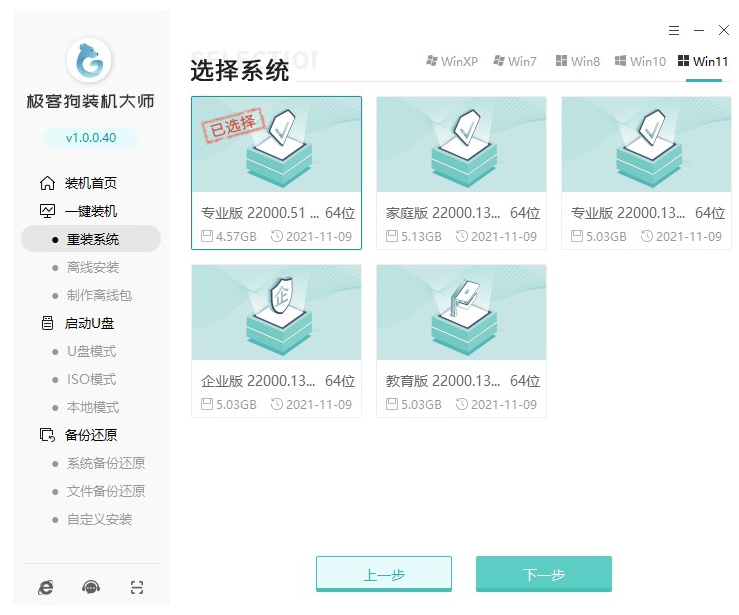The width and height of the screenshot is (739, 615).
Task: Click the 备份还原 backup icon
Action: 47,435
